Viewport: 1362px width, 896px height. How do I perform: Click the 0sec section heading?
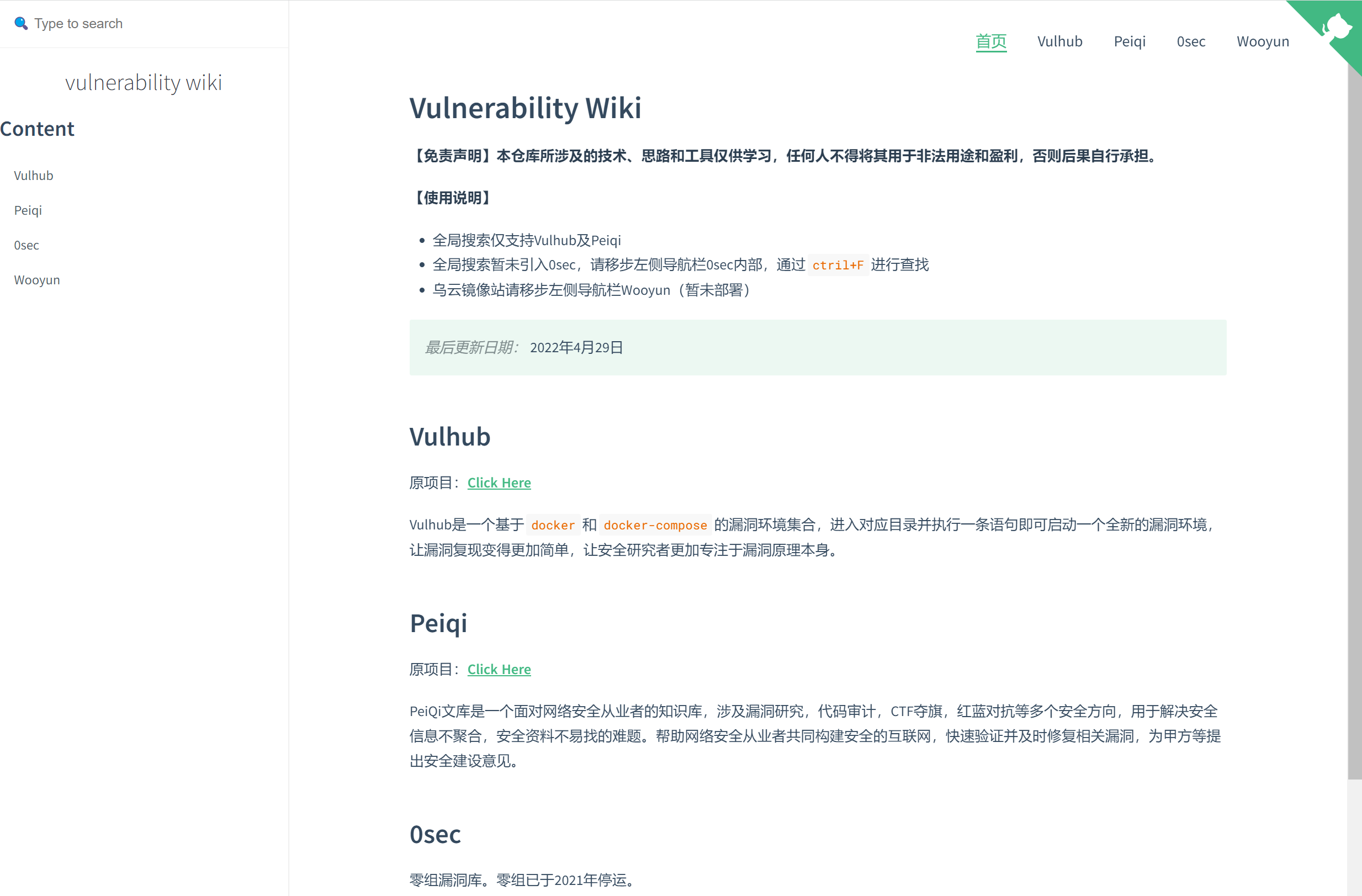click(x=434, y=834)
